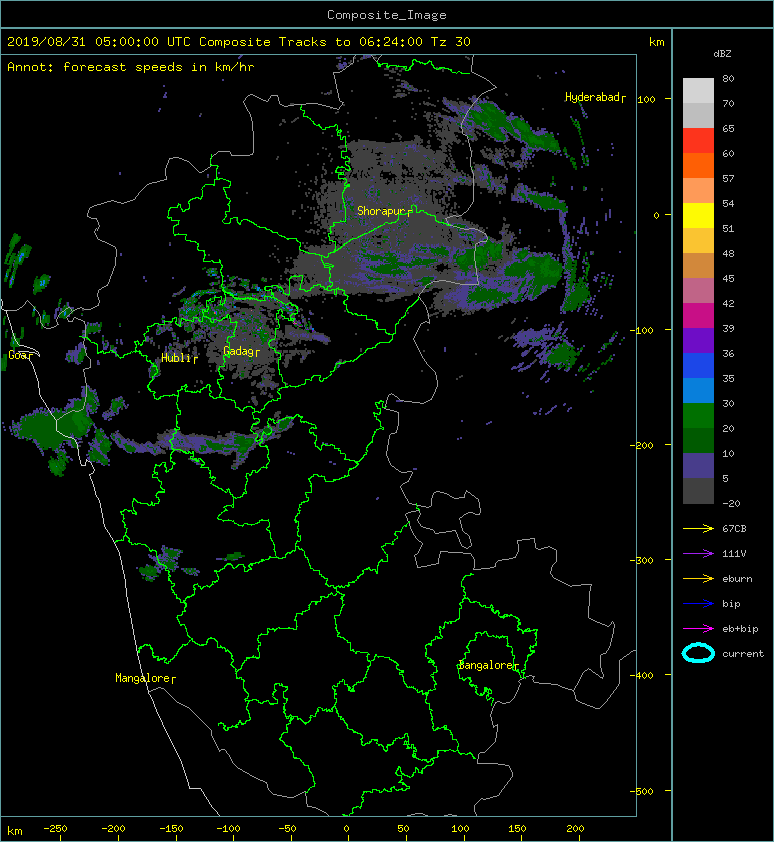Click the -500 tick on the vertical axis
This screenshot has height=842, width=774.
pos(641,791)
